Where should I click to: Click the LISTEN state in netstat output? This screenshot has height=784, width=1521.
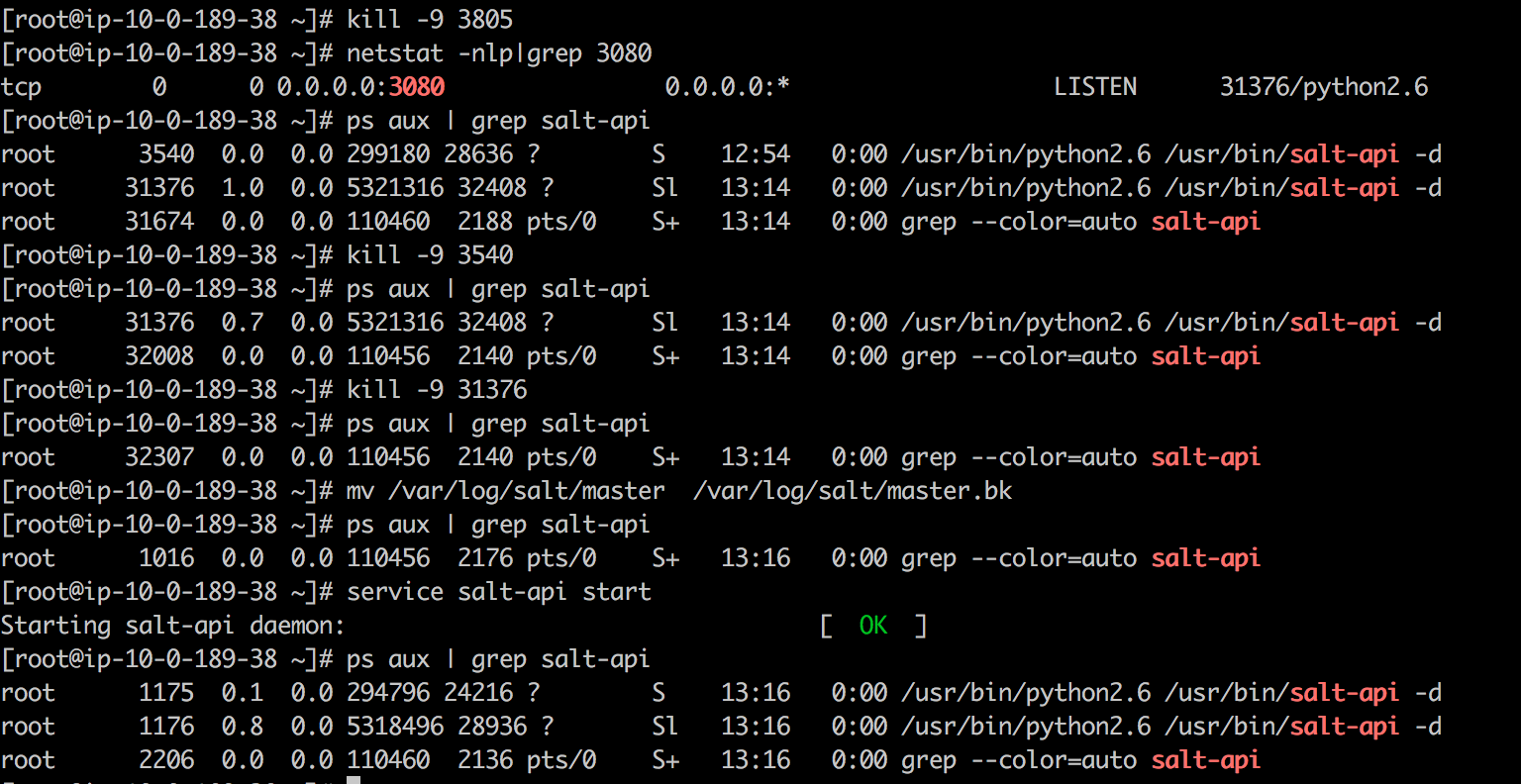click(1095, 87)
